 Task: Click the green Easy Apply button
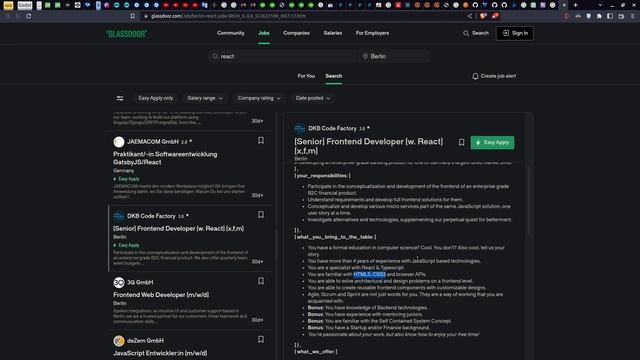click(492, 142)
